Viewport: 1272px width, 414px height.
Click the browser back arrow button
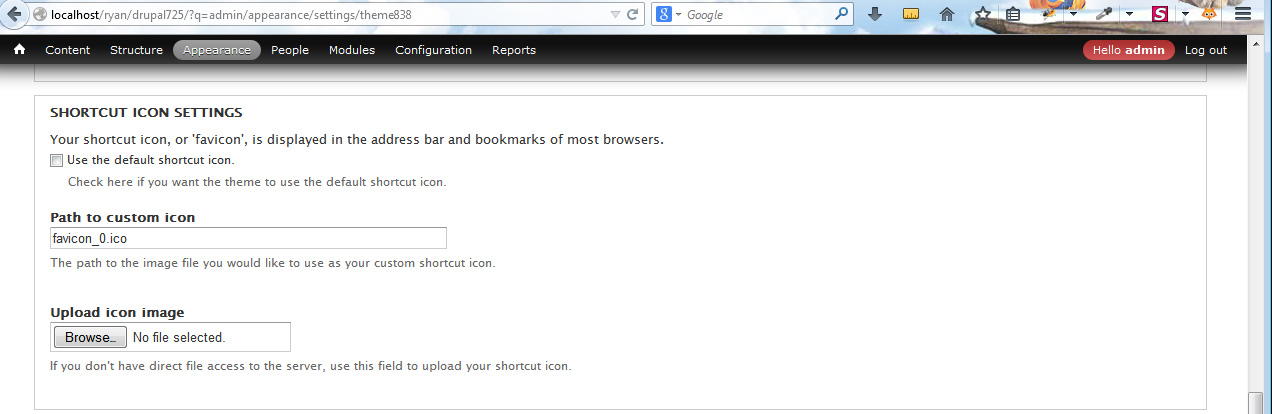(x=14, y=15)
